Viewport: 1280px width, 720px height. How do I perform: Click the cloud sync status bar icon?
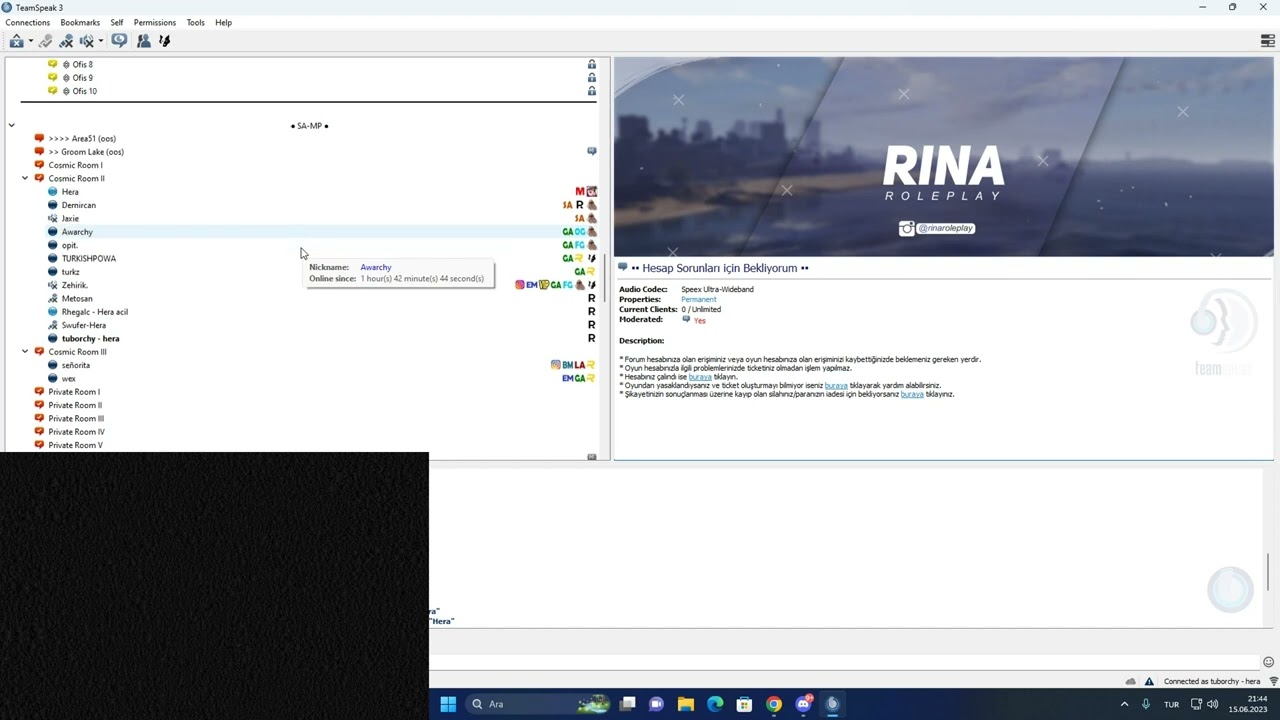click(x=1131, y=681)
